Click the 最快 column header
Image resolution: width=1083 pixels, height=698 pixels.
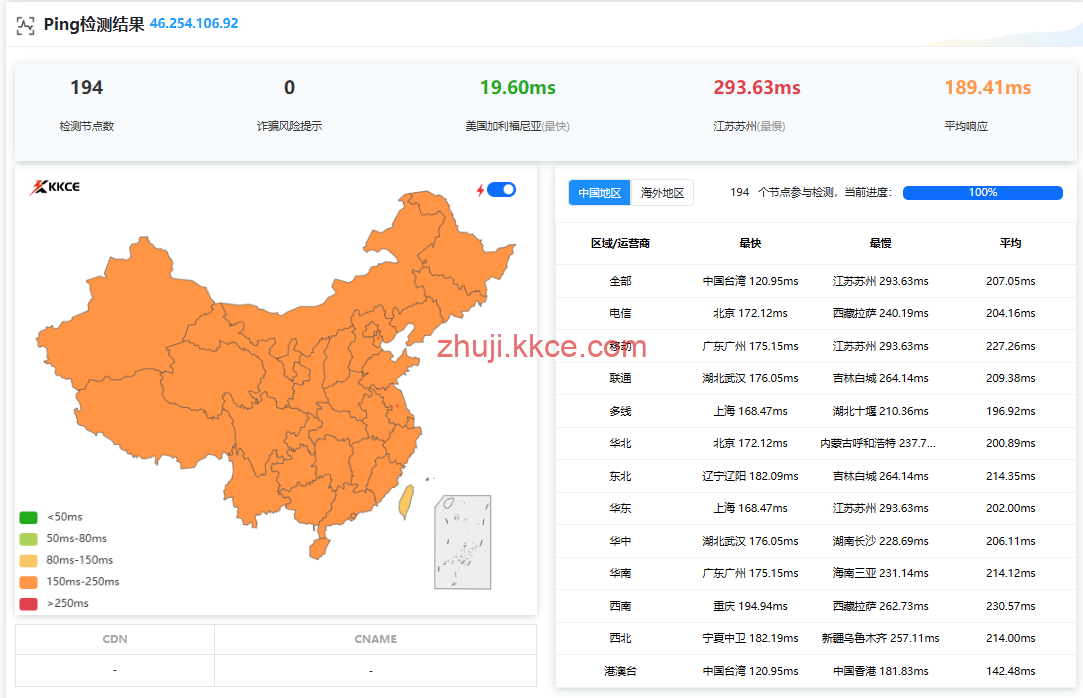750,243
